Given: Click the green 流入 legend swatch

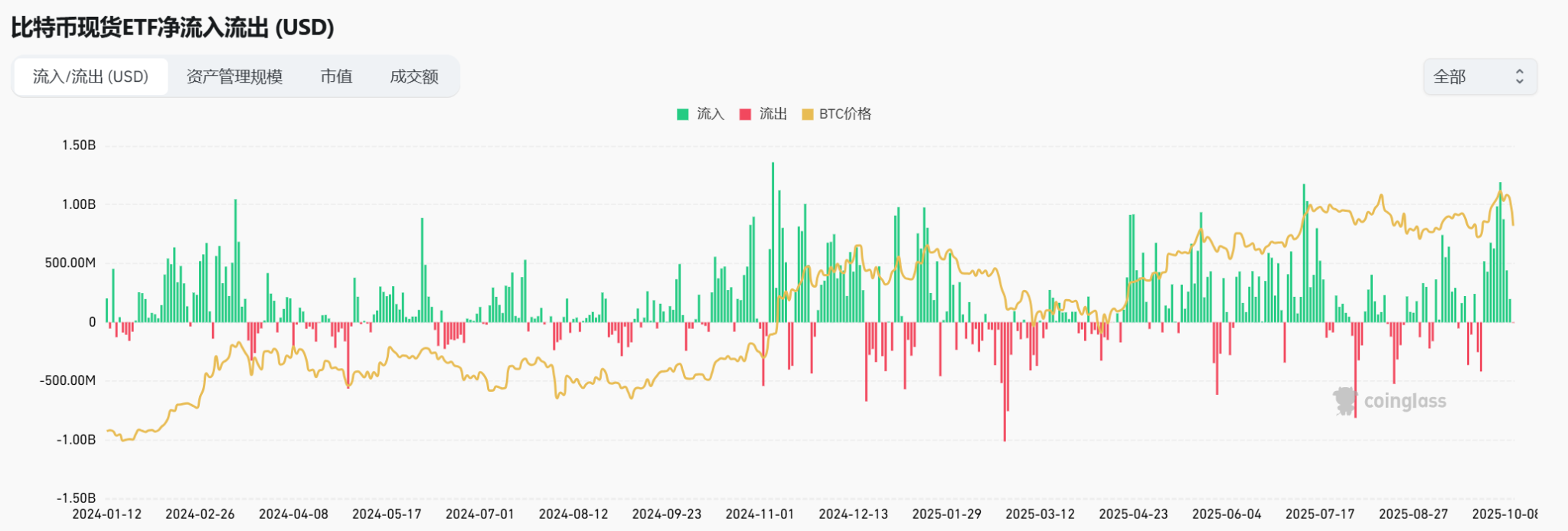Looking at the screenshot, I should [683, 115].
